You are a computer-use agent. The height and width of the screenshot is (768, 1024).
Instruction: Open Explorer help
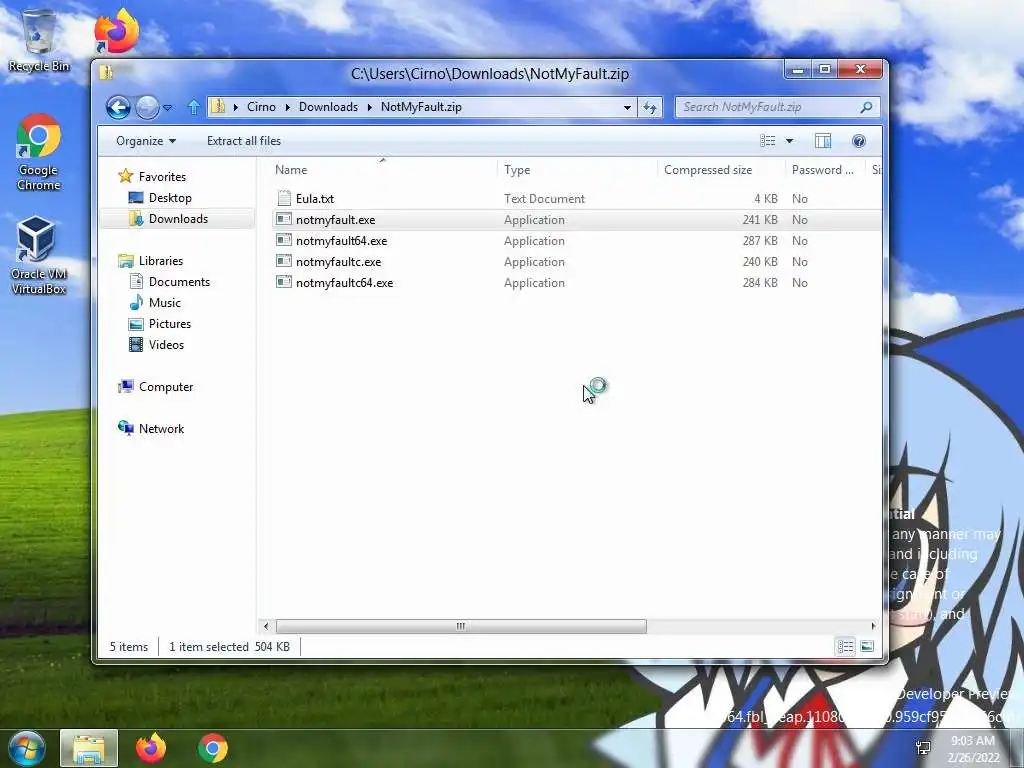coord(859,141)
